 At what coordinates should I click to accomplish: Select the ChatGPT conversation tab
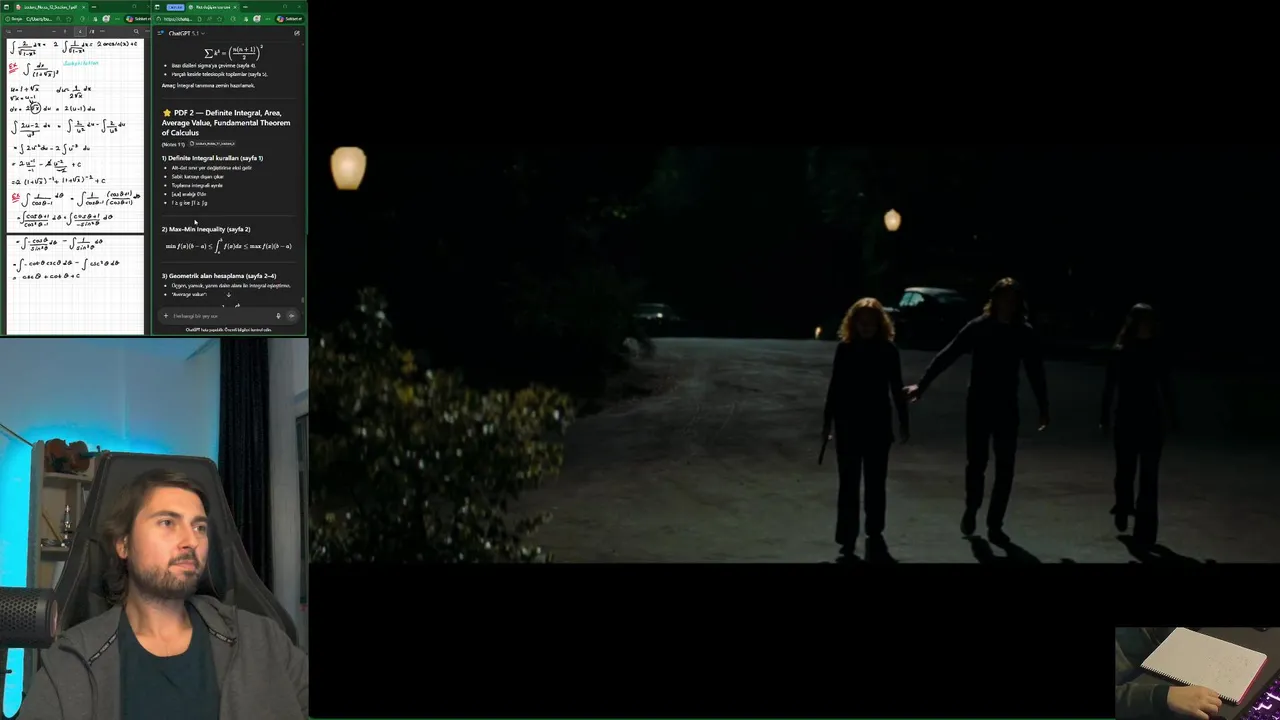(212, 7)
